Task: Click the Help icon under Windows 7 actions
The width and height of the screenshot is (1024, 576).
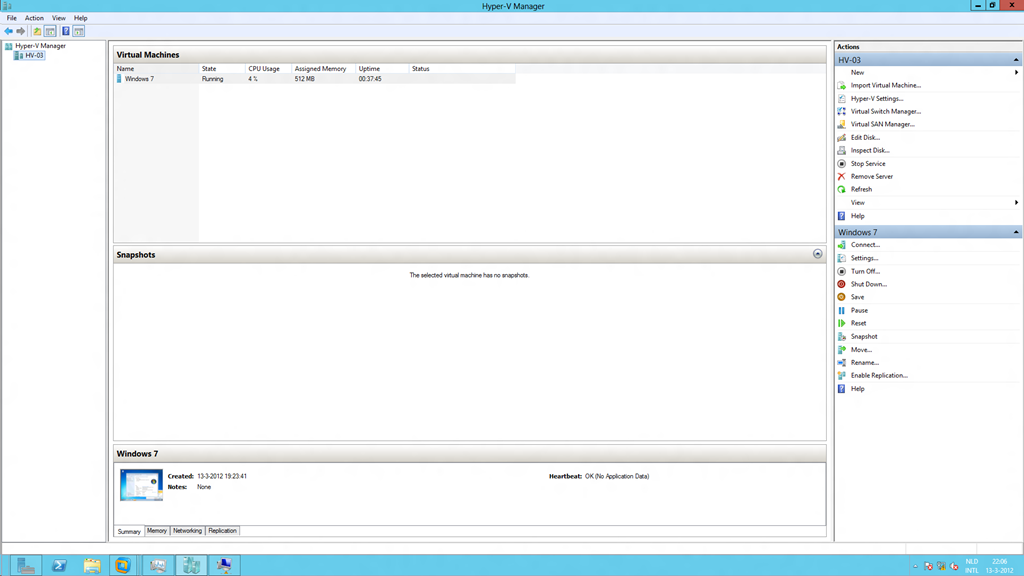Action: pos(842,389)
